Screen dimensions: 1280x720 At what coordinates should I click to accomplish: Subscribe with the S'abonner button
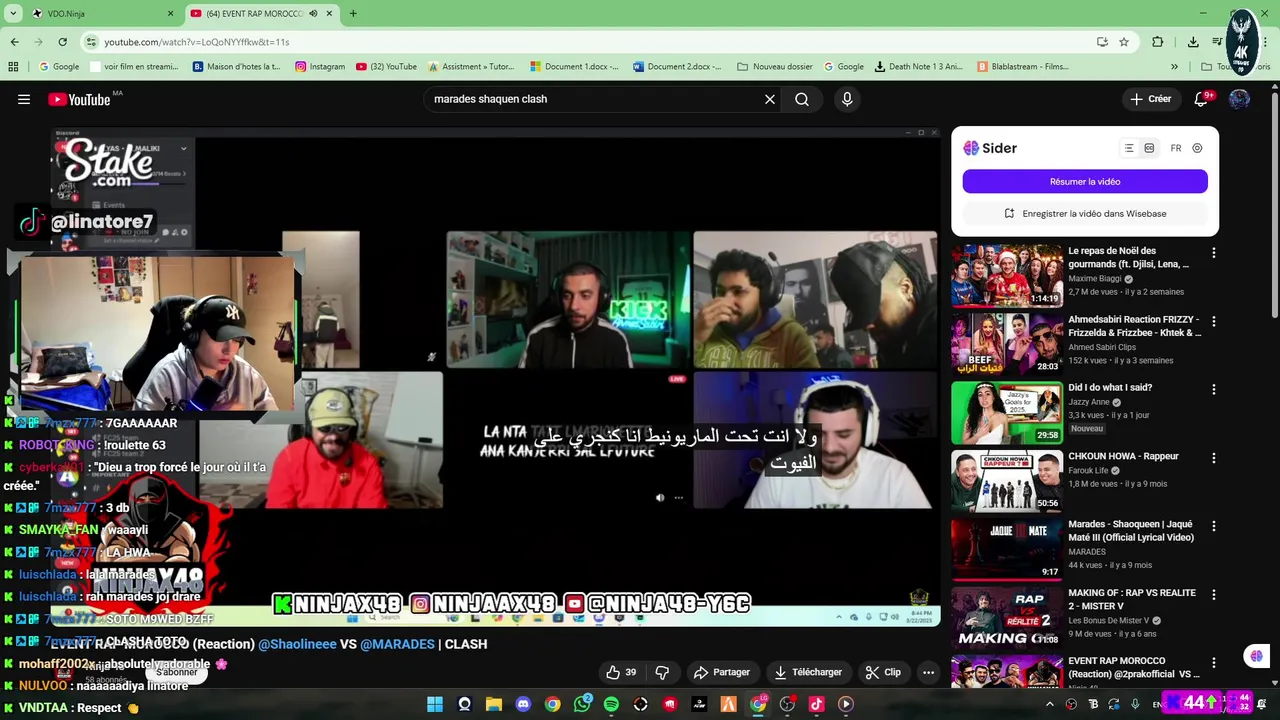(176, 672)
